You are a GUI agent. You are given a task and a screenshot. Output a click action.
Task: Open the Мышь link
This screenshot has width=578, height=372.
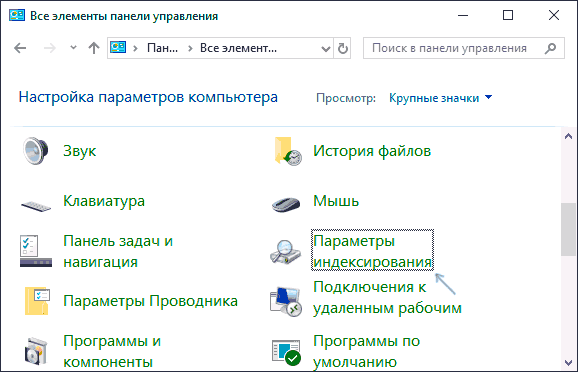(x=336, y=201)
